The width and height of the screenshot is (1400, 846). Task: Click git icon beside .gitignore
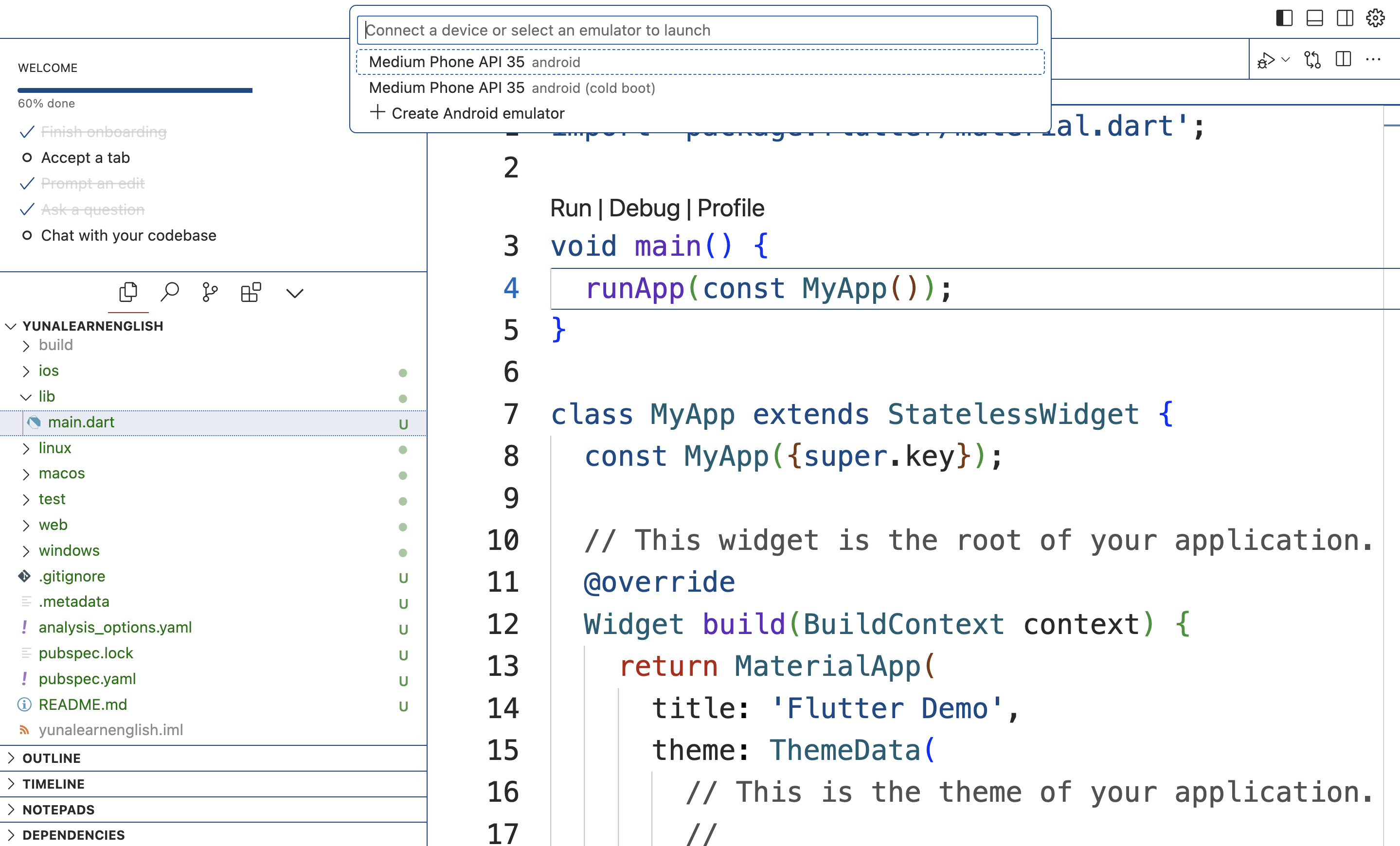[24, 576]
